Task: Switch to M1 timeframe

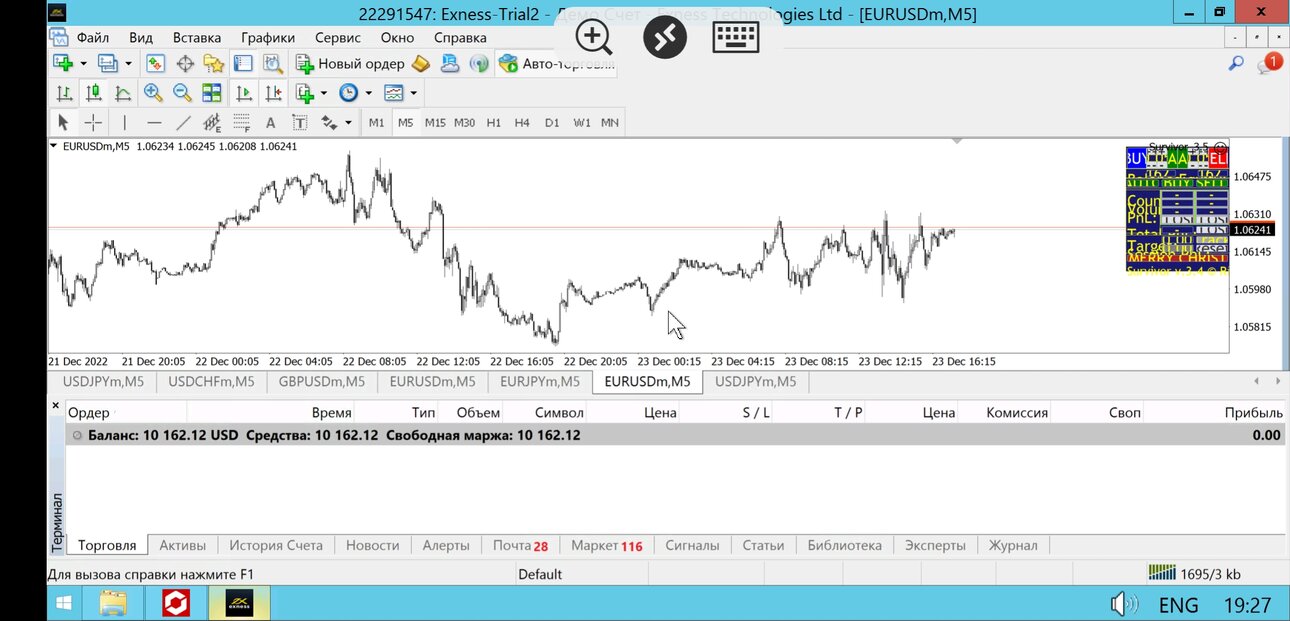Action: 376,122
